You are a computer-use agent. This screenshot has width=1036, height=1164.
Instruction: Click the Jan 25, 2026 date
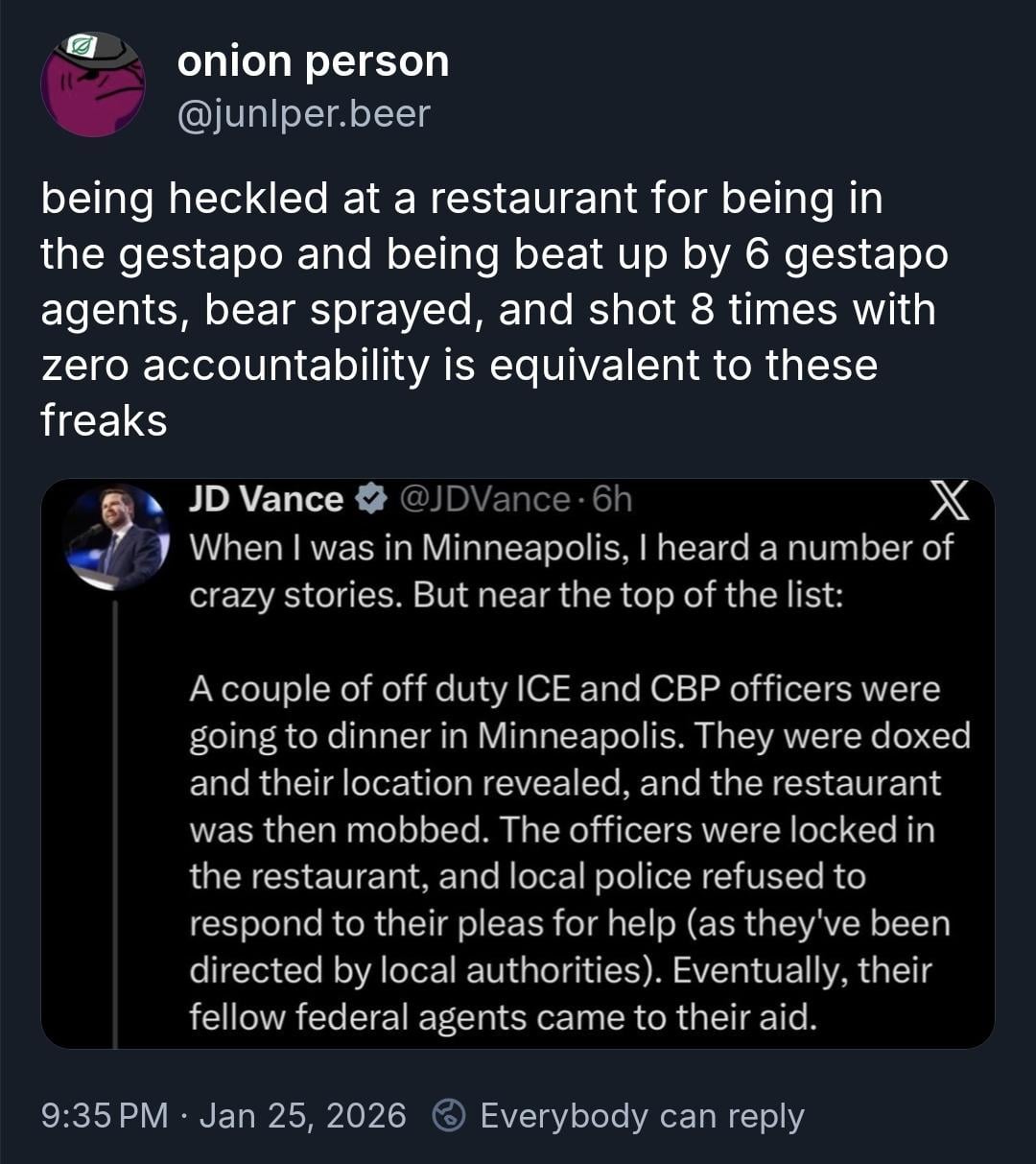point(302,1116)
